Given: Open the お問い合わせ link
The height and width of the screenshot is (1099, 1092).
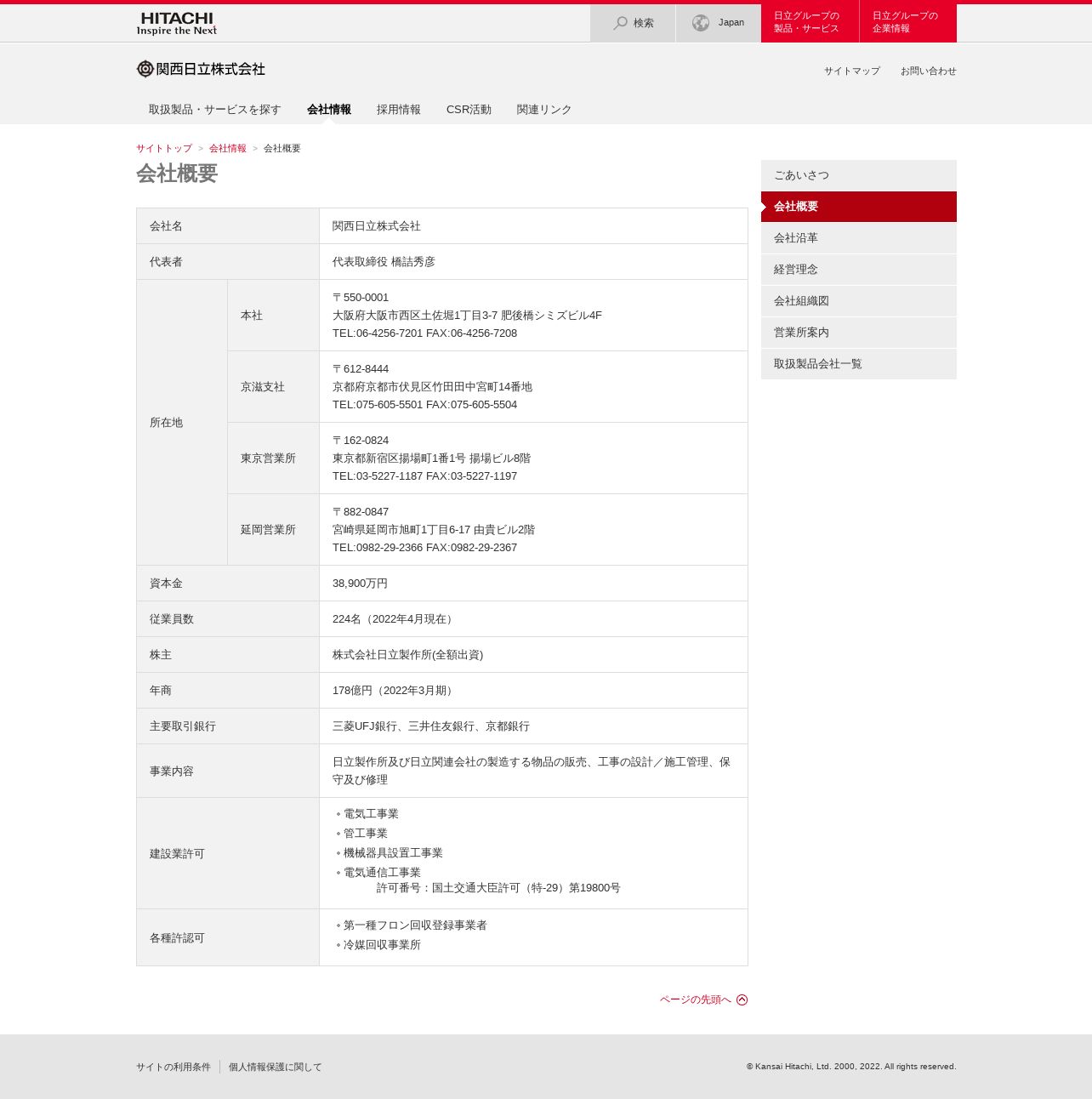Looking at the screenshot, I should coord(929,71).
